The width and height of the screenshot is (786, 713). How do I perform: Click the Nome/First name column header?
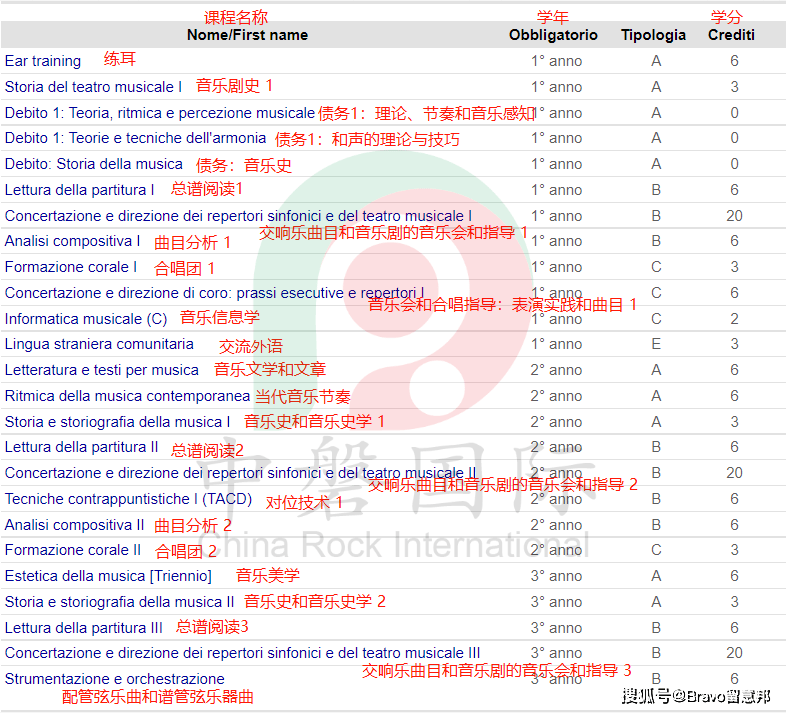[x=248, y=35]
